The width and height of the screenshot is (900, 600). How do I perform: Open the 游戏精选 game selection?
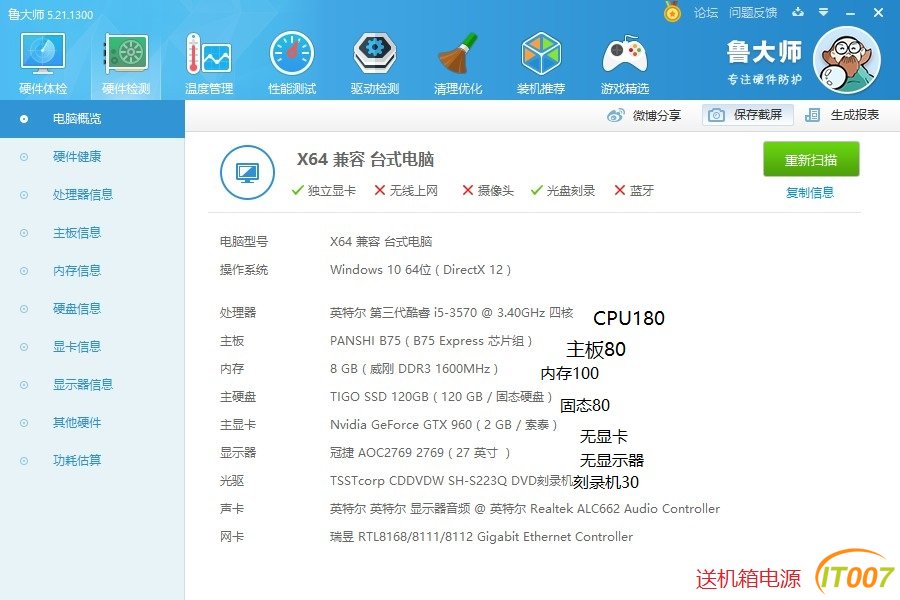[624, 64]
